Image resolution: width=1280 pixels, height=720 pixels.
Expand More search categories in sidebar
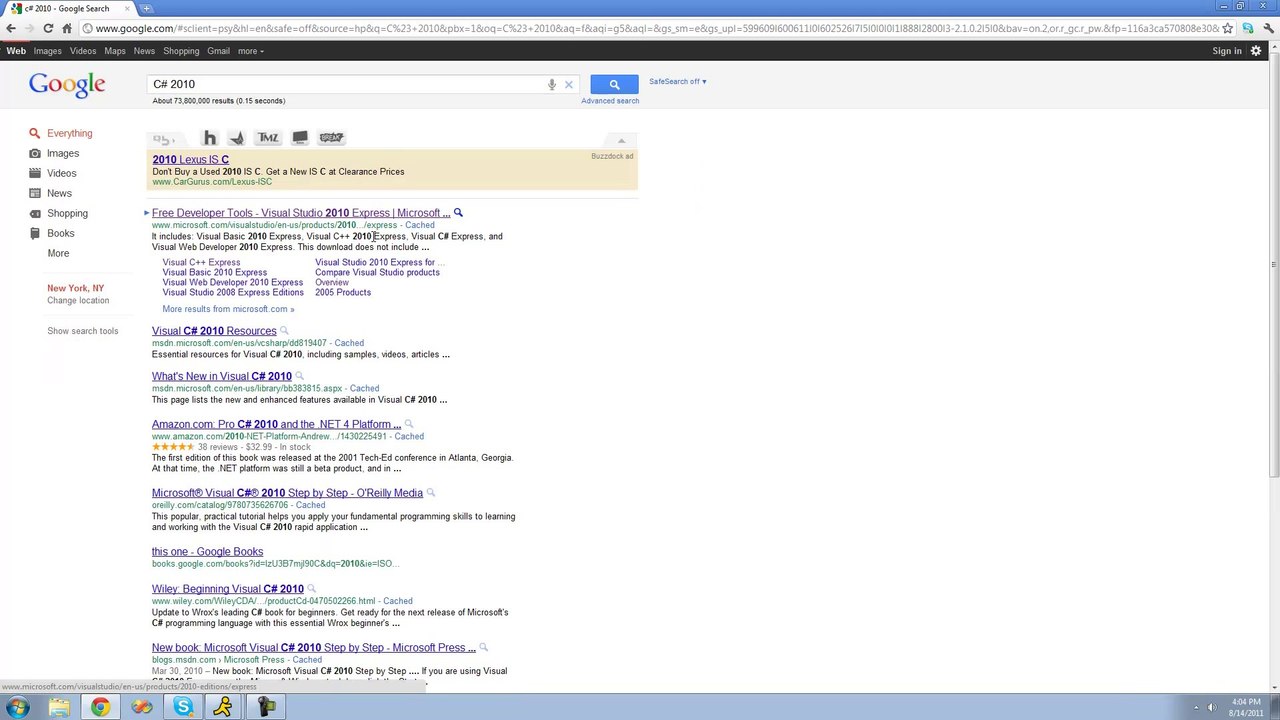58,254
